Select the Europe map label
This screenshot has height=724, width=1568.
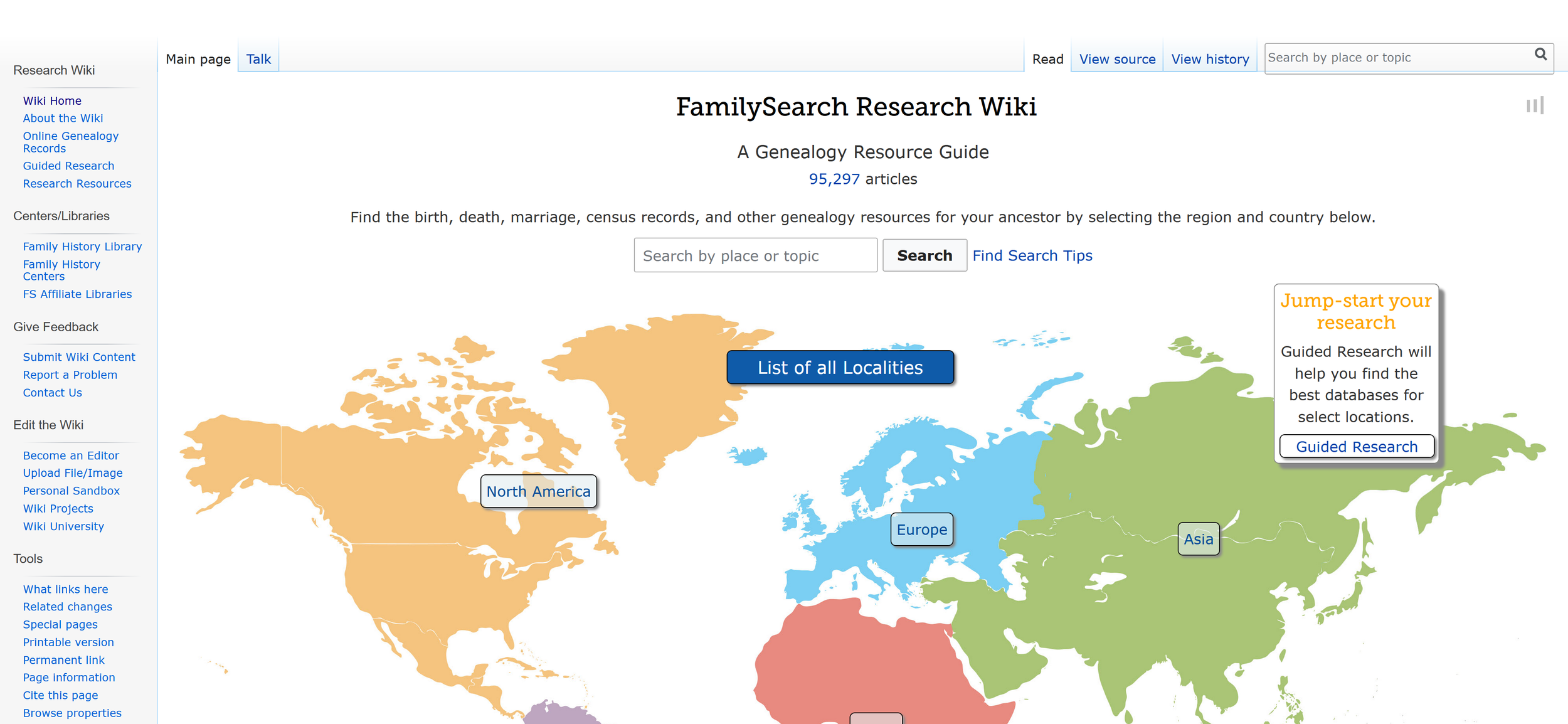click(x=922, y=530)
